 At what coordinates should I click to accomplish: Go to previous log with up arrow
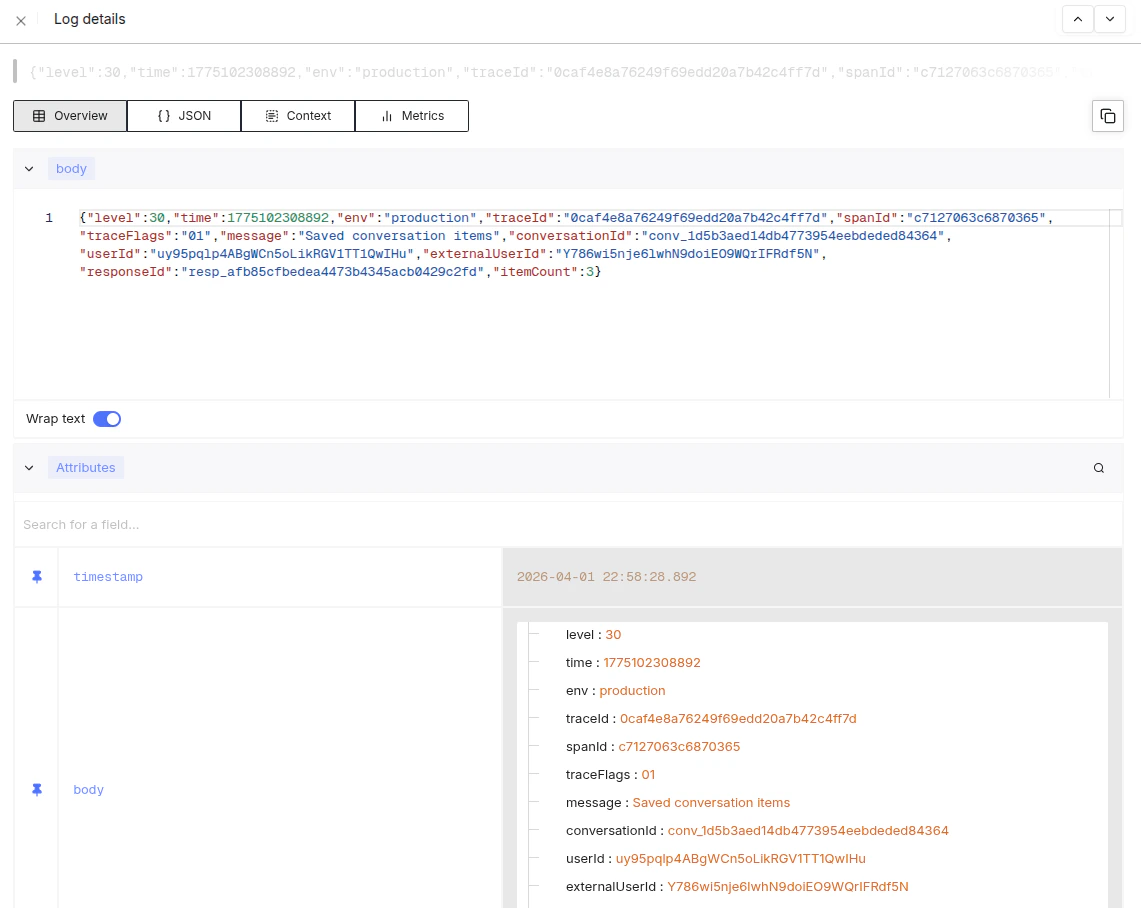1078,20
